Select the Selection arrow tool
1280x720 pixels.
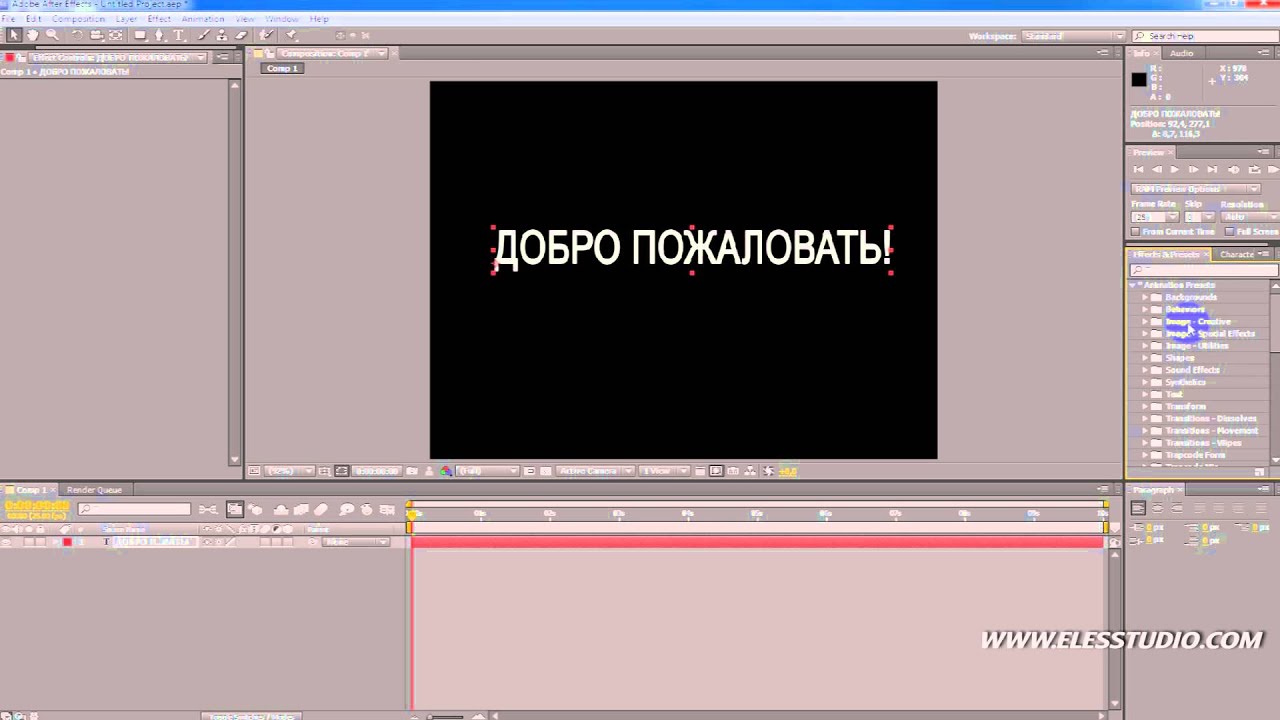click(14, 35)
